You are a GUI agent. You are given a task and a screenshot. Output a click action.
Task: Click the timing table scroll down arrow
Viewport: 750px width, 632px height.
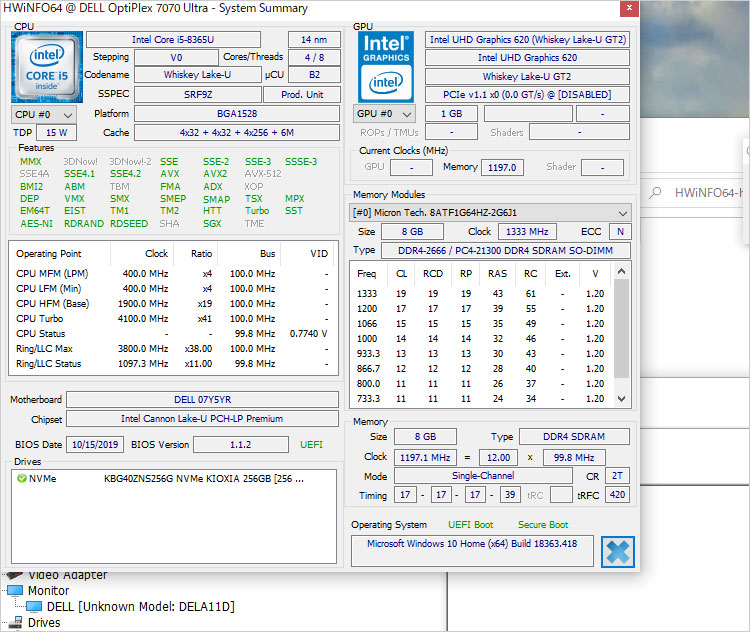(621, 399)
